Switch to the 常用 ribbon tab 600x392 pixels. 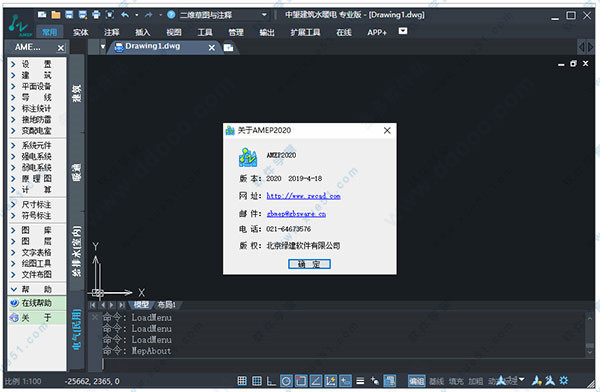[x=49, y=32]
